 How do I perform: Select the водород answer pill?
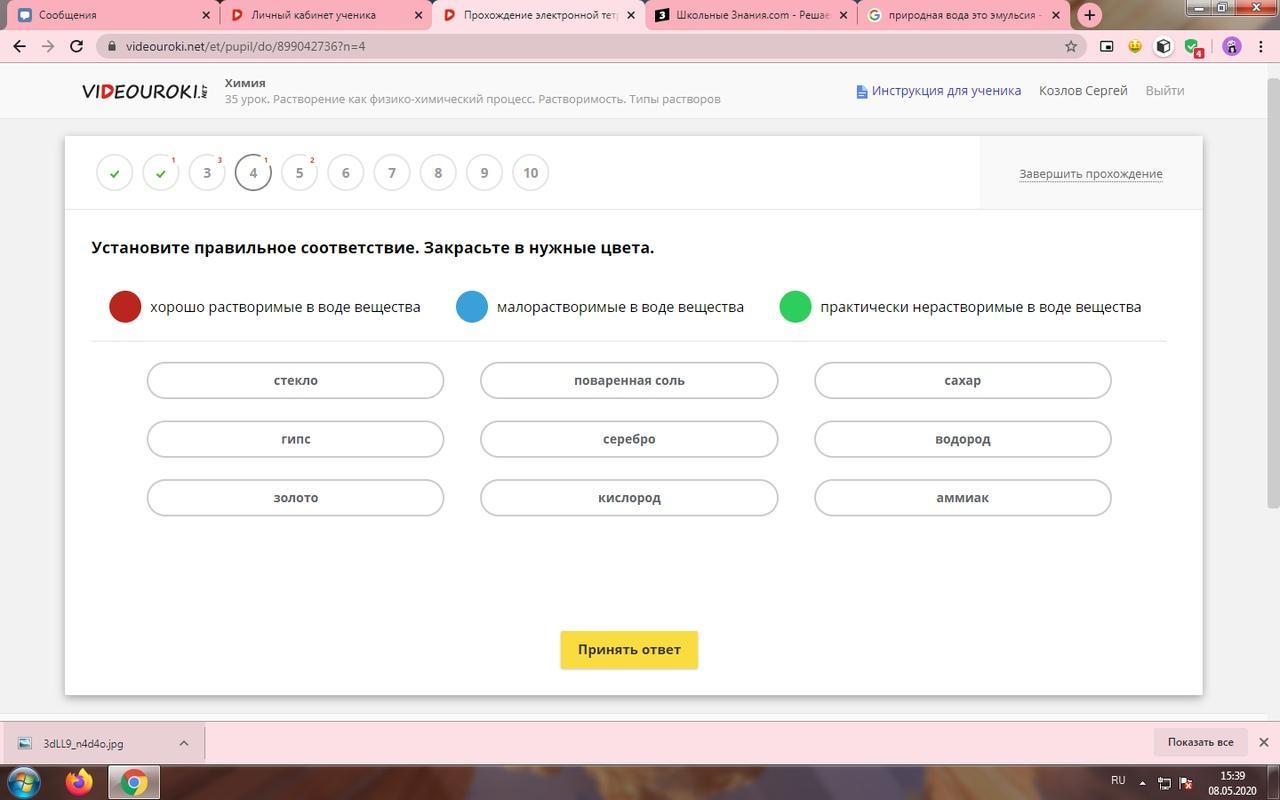point(963,439)
